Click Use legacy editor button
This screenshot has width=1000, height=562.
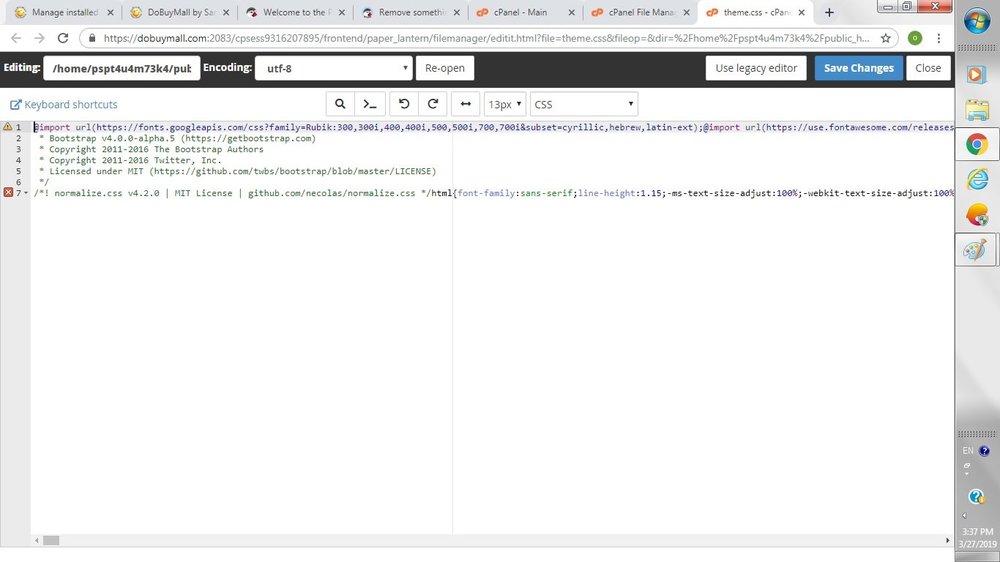point(756,68)
